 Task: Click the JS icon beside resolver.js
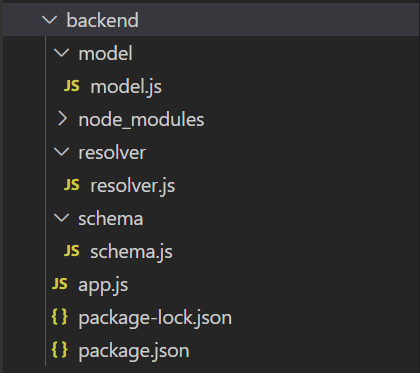pos(72,185)
